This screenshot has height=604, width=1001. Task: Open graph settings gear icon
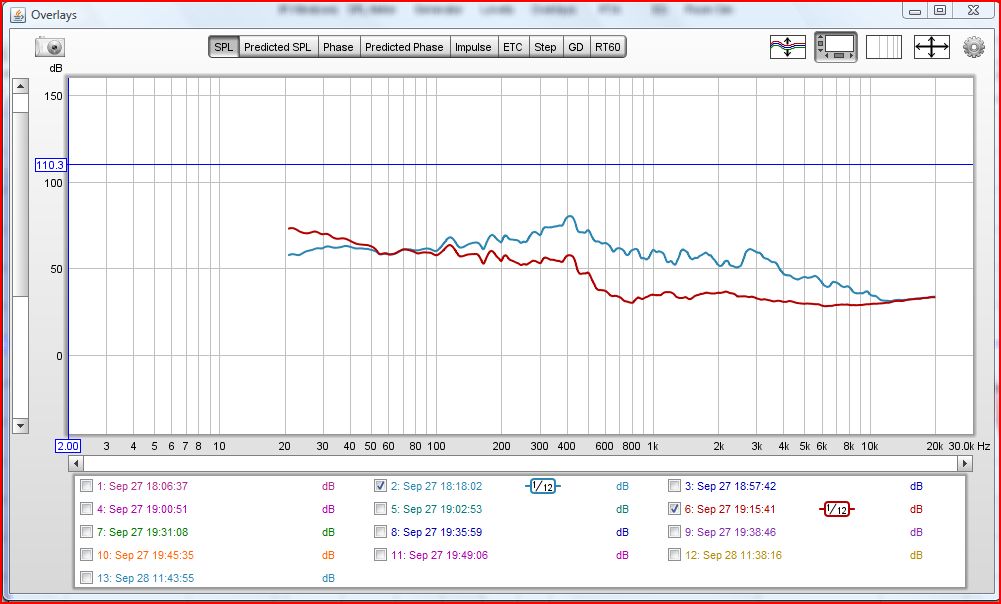974,47
